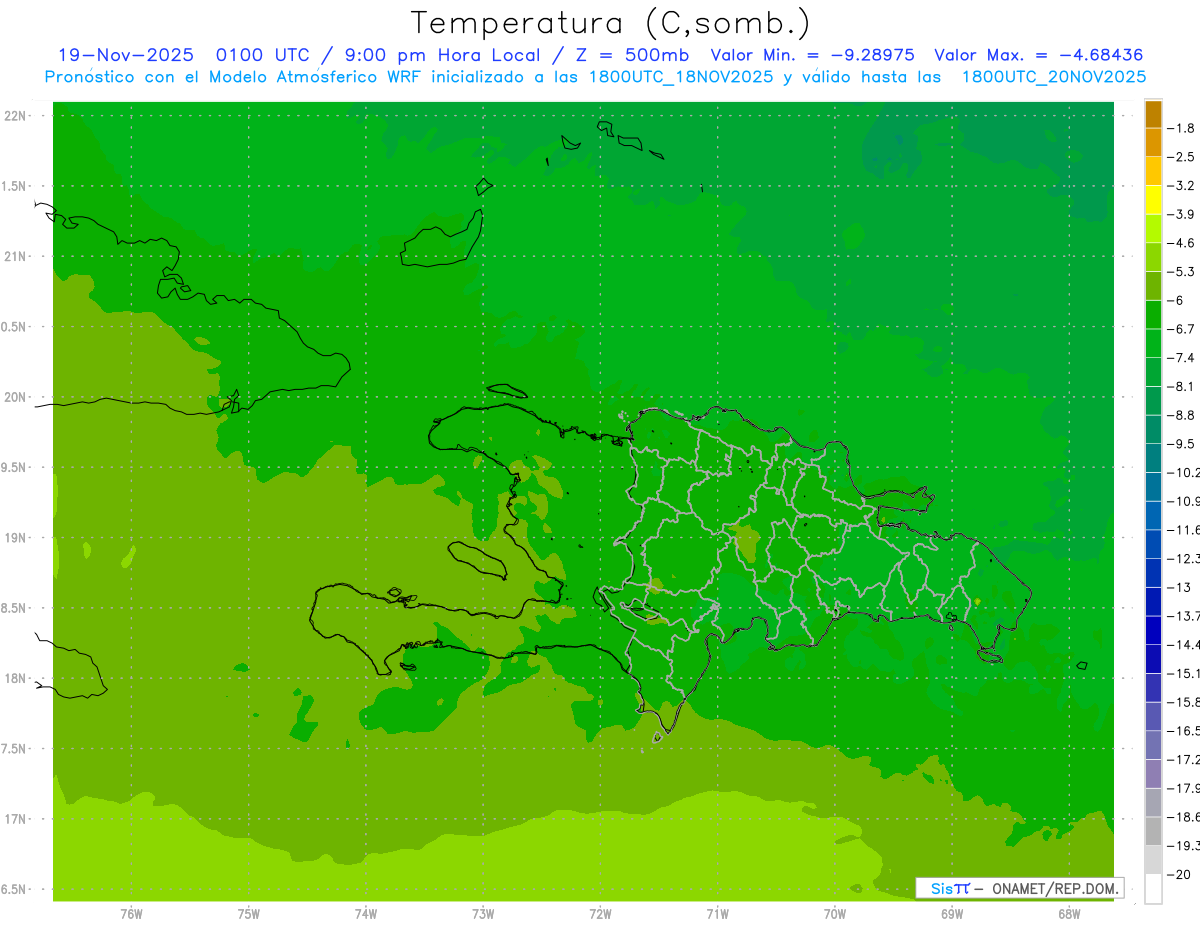Click the date text 19-Nov-2025

click(125, 56)
